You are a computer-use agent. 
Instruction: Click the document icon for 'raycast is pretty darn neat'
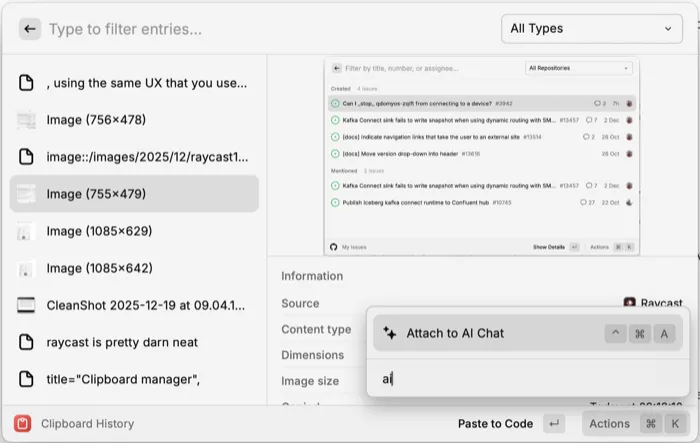pyautogui.click(x=27, y=342)
